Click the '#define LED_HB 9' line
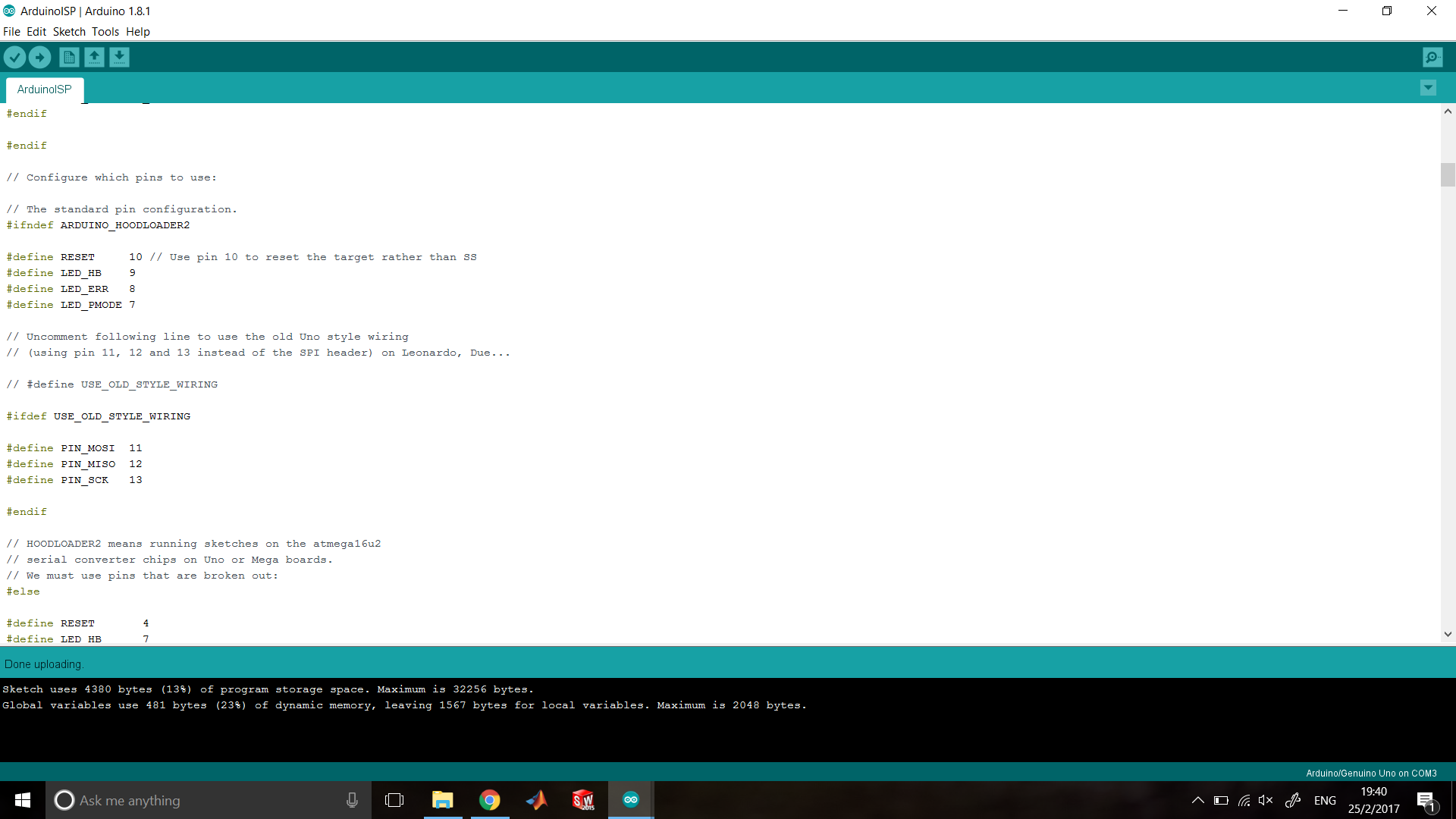The image size is (1456, 819). click(71, 273)
